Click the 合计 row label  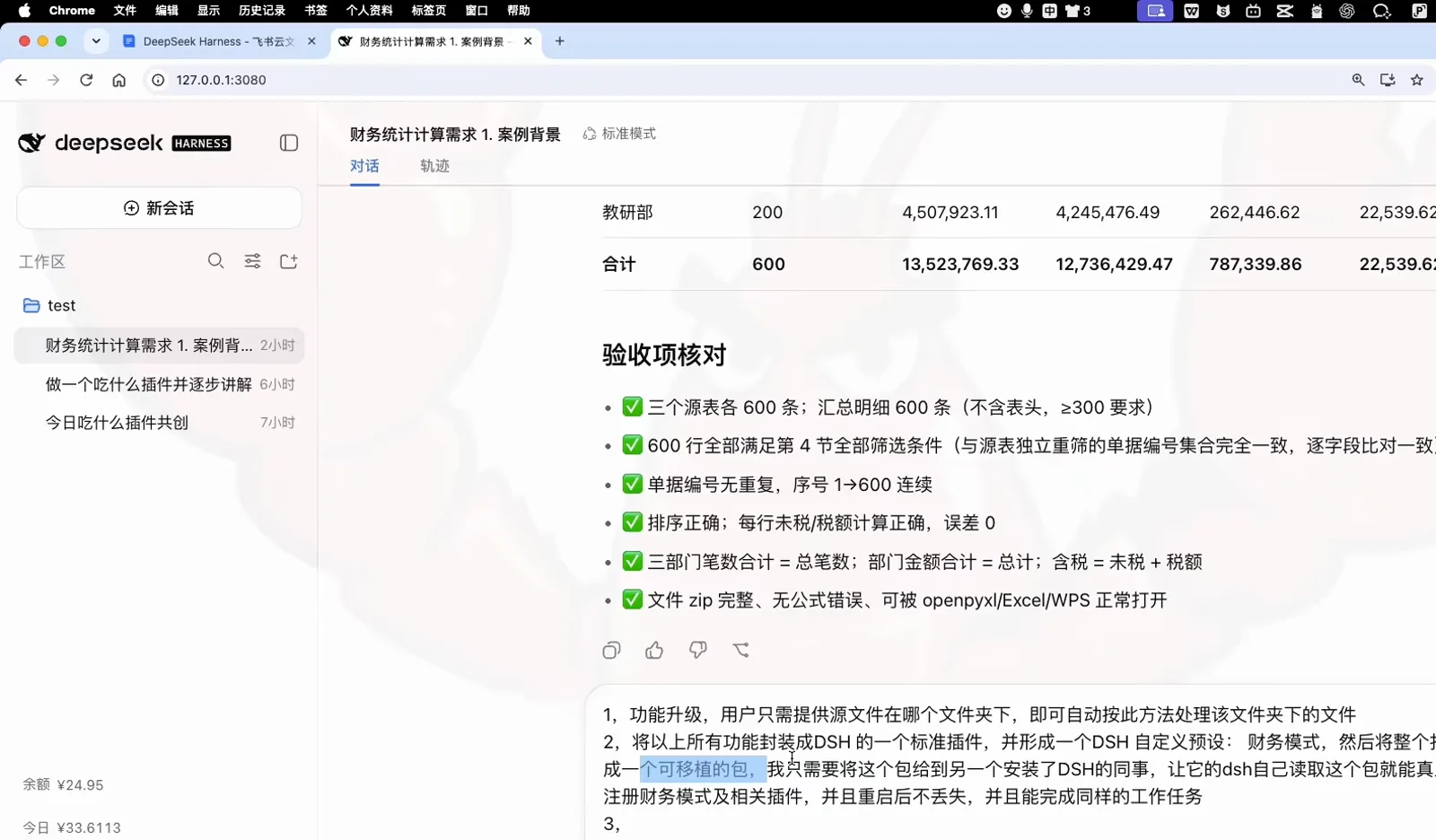(619, 264)
